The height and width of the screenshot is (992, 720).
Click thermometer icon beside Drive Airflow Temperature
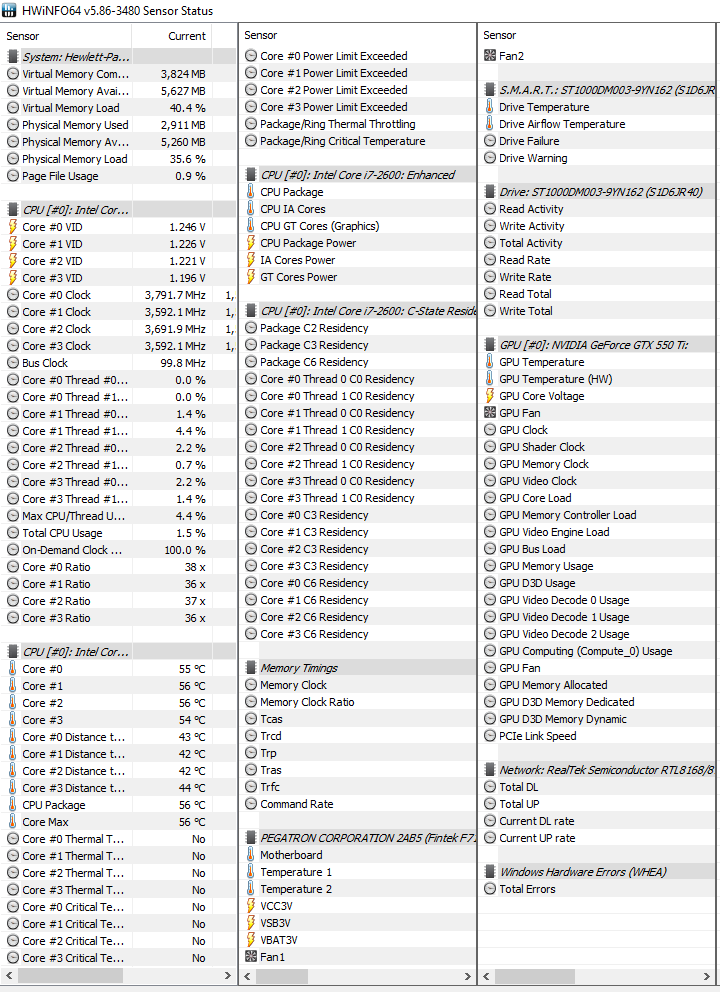[x=490, y=124]
